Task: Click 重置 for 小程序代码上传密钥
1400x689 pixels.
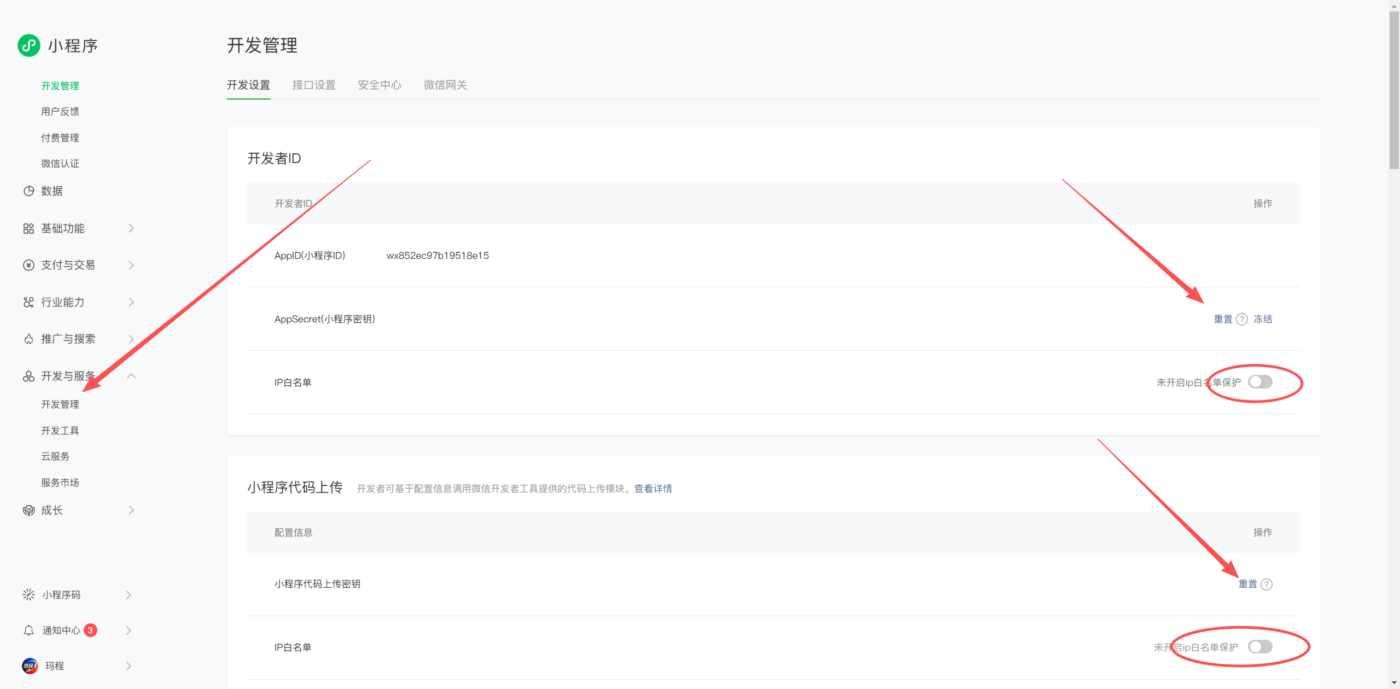Action: pos(1248,585)
